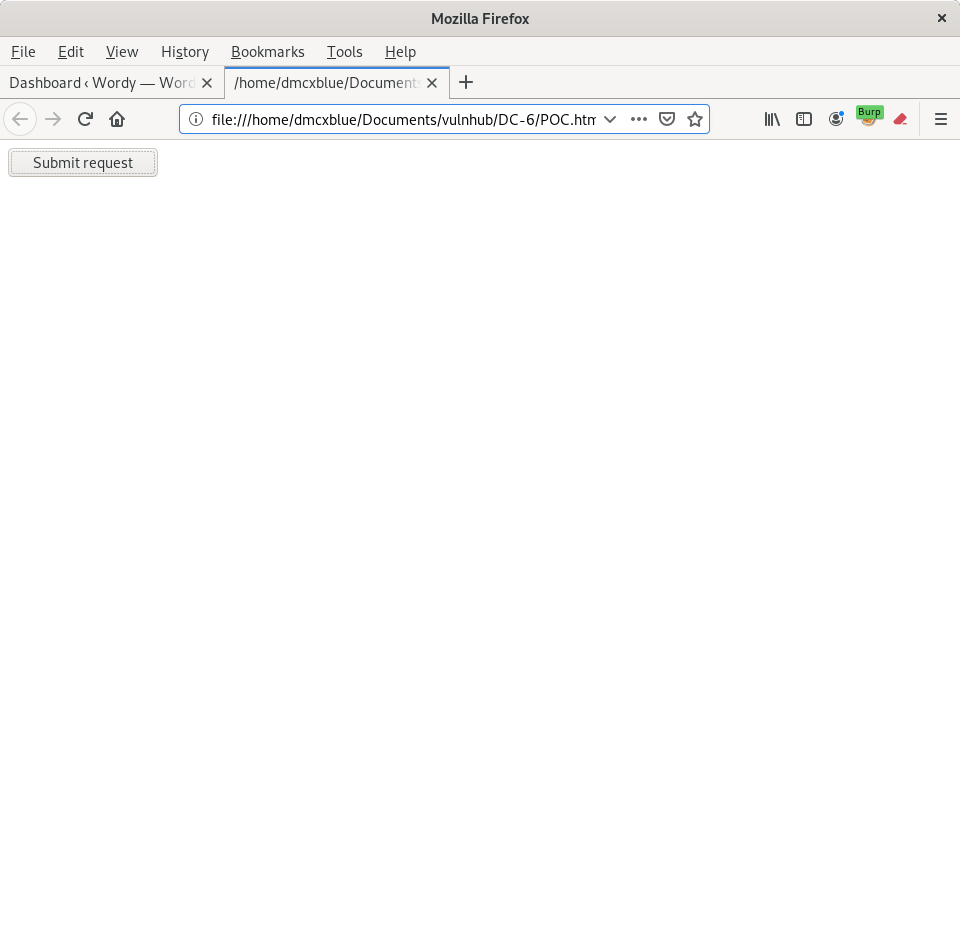Viewport: 960px width, 948px height.
Task: Open the Firefox Account icon
Action: [x=836, y=119]
